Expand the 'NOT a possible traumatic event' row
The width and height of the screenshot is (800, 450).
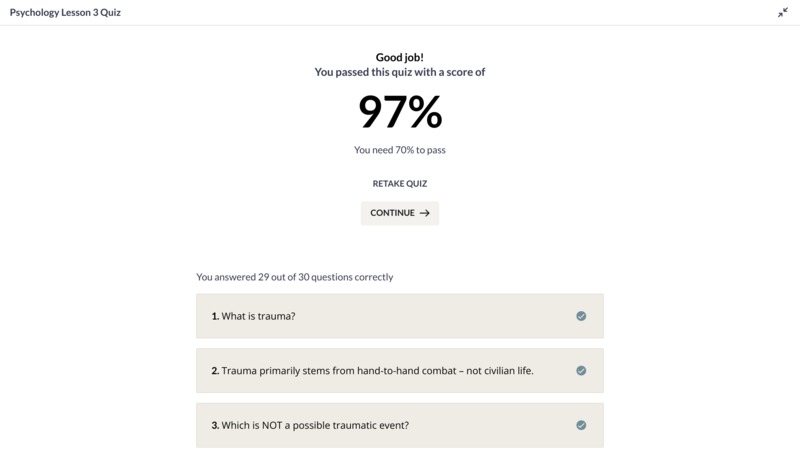399,425
